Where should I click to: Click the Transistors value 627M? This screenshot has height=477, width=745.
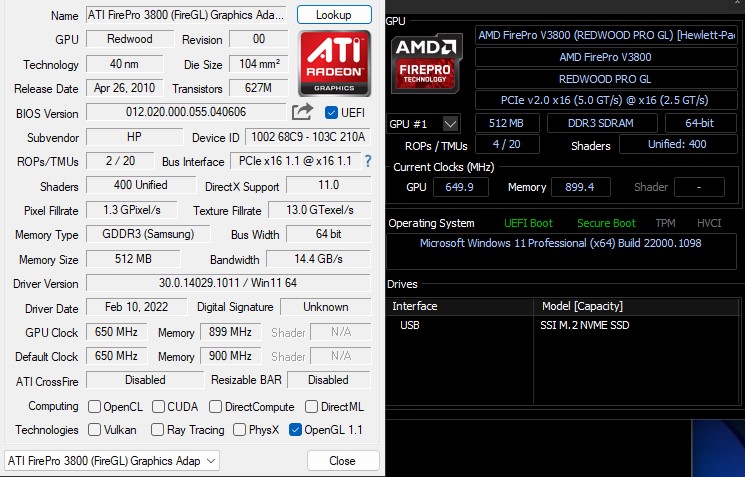click(258, 88)
